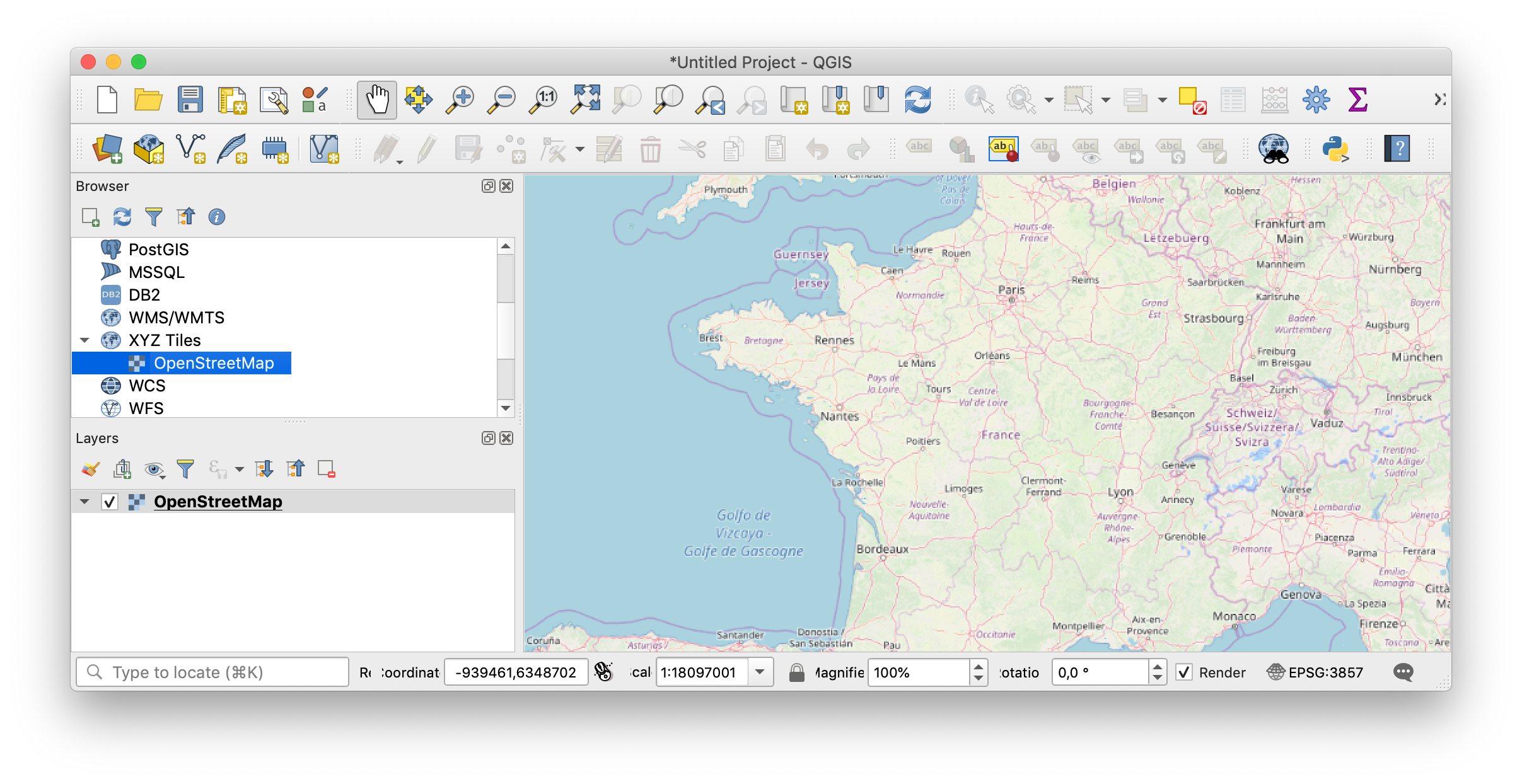Open the filter legend by expression dropdown

point(239,470)
